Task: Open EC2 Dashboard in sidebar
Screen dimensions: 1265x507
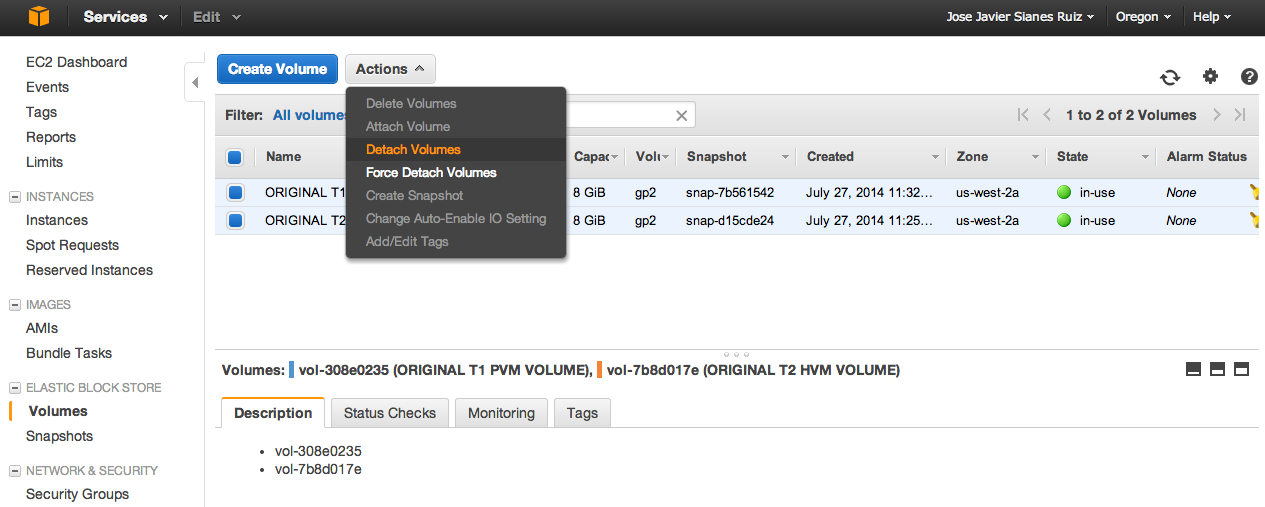Action: [x=76, y=62]
